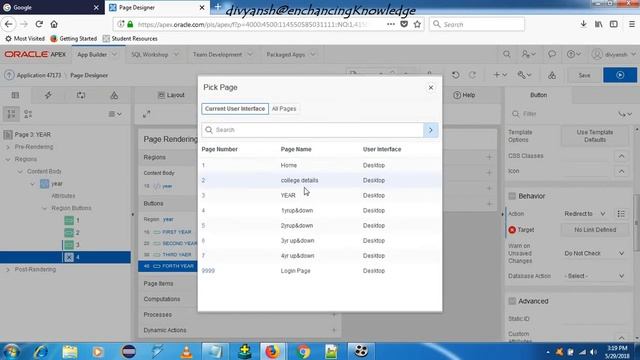
Task: Open the Database Action select dropdown
Action: [595, 276]
